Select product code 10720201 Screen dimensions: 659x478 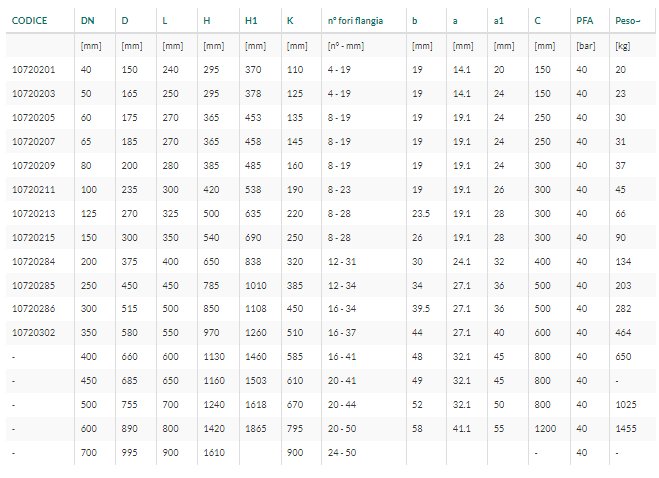(x=34, y=69)
